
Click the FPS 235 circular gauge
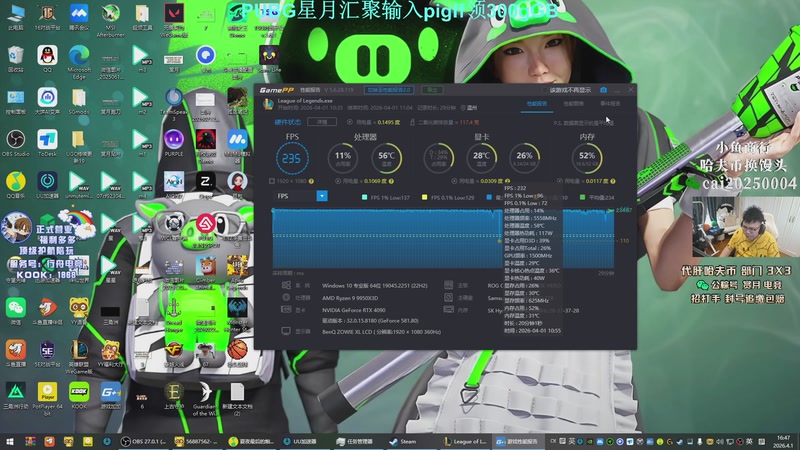tap(292, 158)
